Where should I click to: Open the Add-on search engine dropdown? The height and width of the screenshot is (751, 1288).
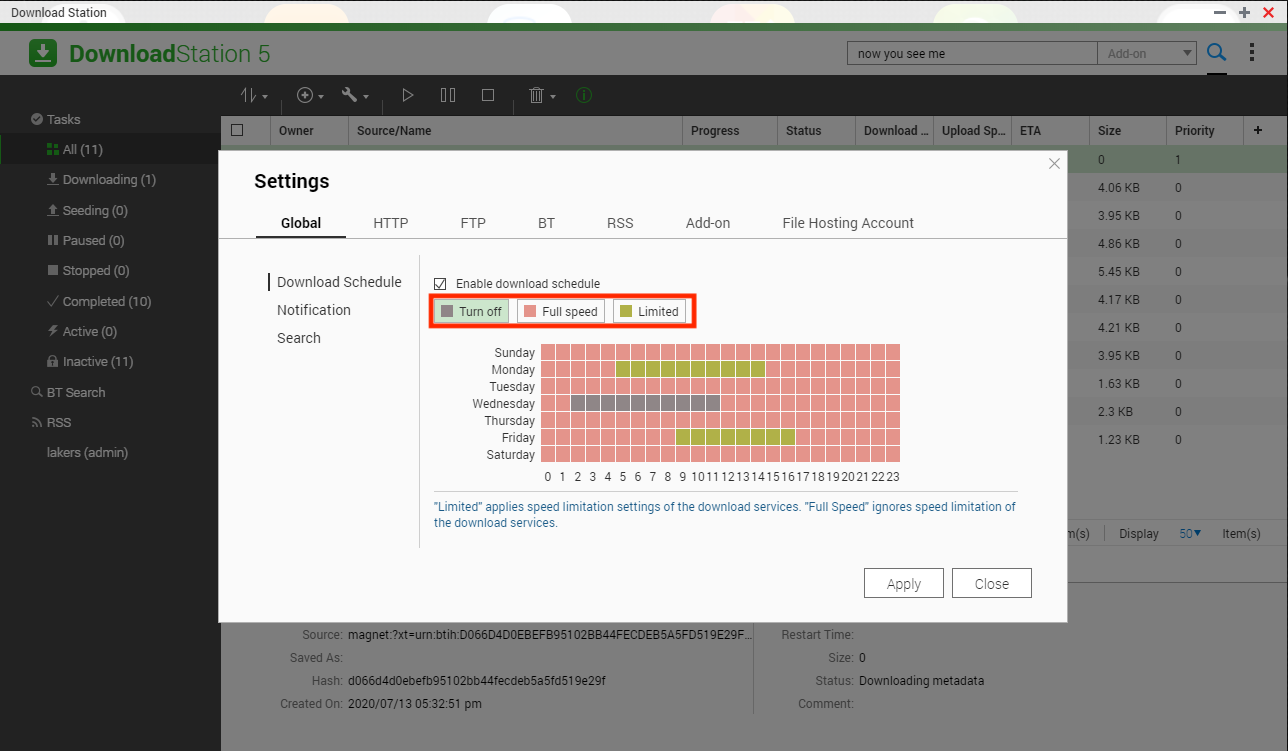(1146, 54)
